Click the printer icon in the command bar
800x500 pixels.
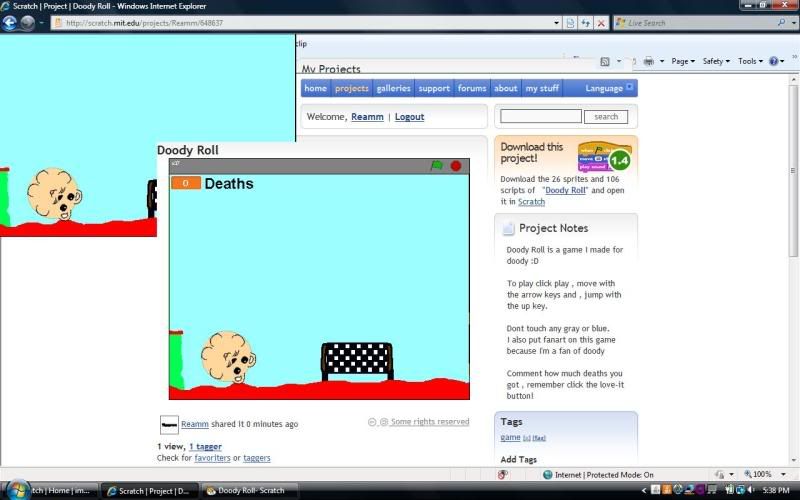pyautogui.click(x=648, y=61)
